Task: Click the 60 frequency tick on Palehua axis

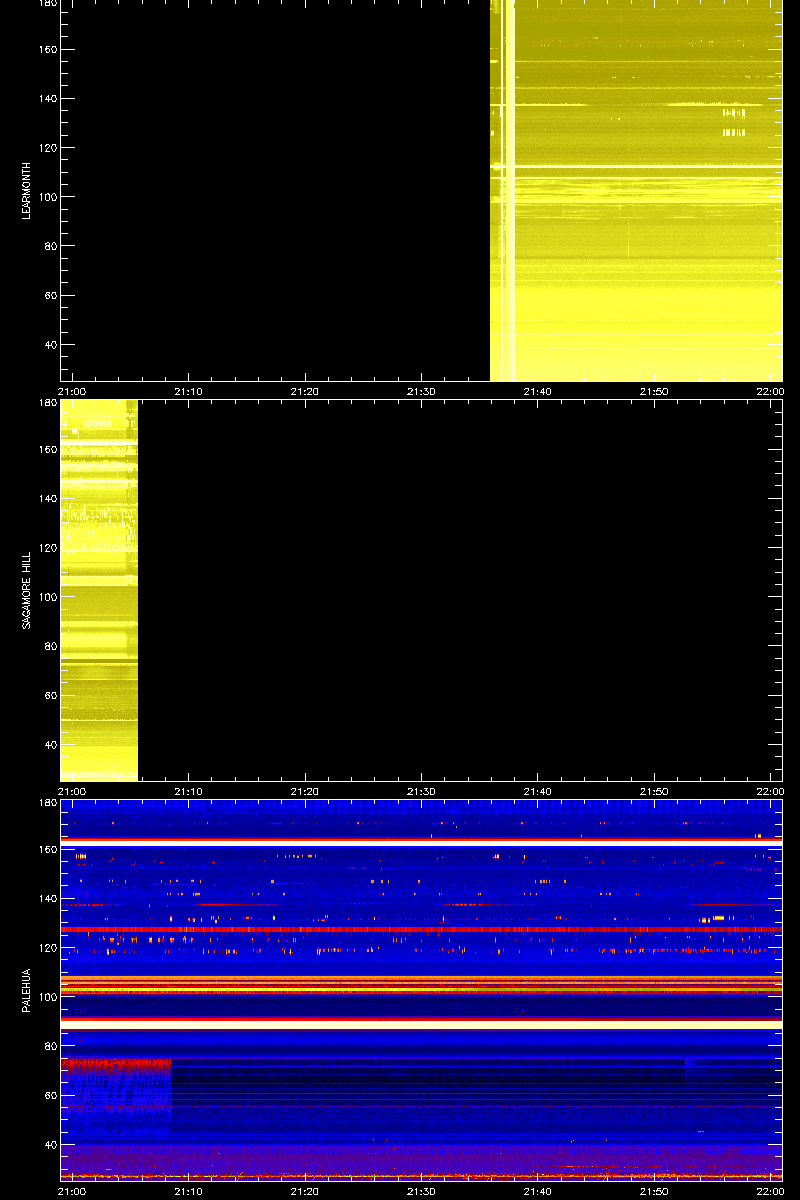Action: coord(49,1095)
